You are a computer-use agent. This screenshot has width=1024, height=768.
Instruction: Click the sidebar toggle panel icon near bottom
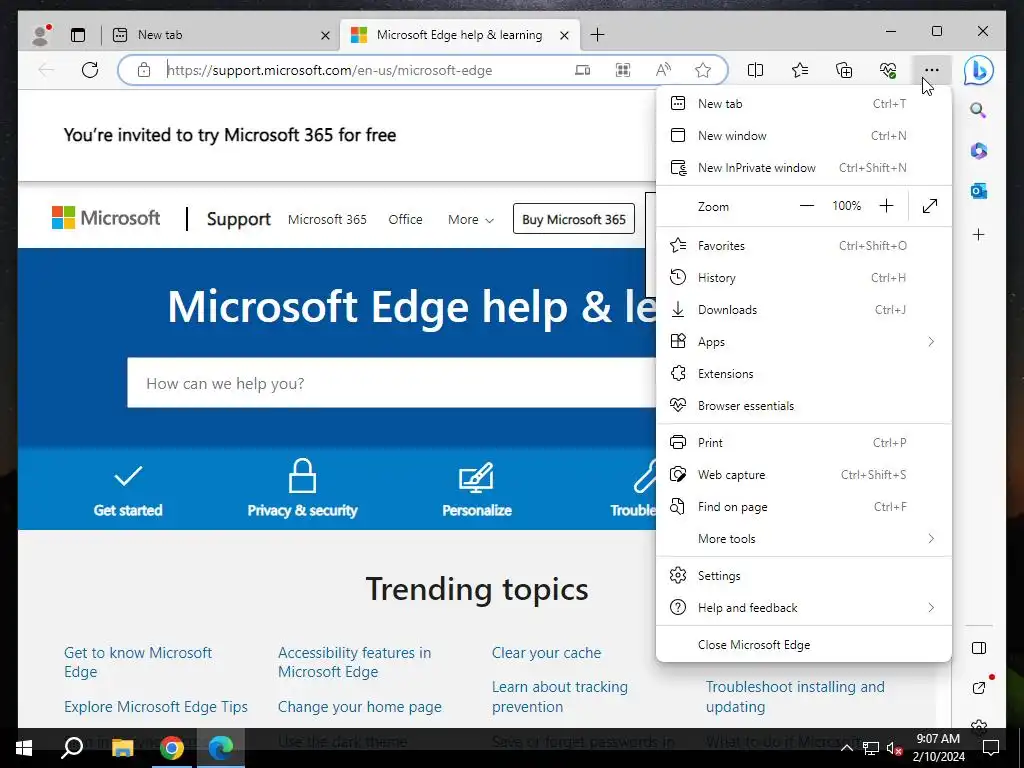tap(978, 648)
